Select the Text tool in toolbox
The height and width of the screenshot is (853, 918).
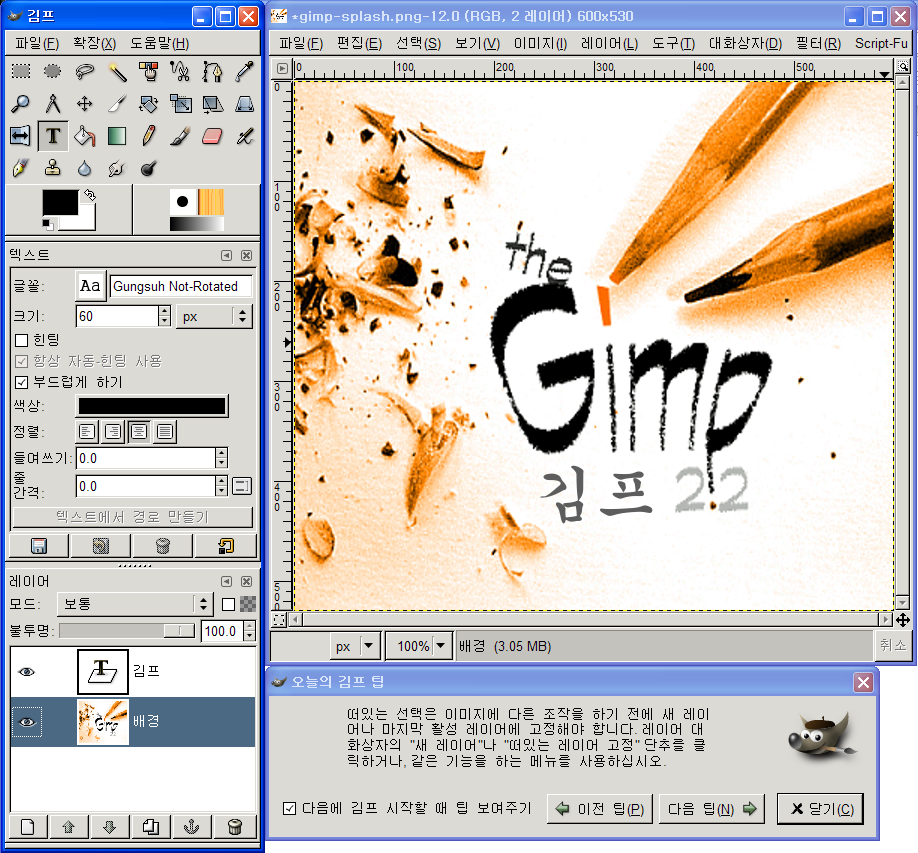pyautogui.click(x=53, y=136)
